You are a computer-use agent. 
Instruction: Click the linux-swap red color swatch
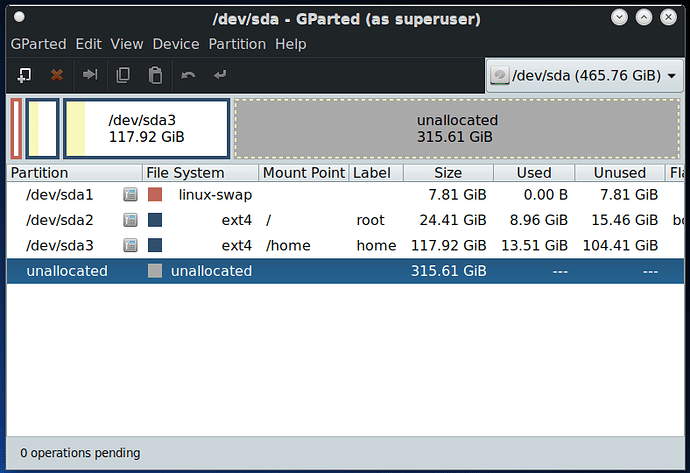click(155, 194)
